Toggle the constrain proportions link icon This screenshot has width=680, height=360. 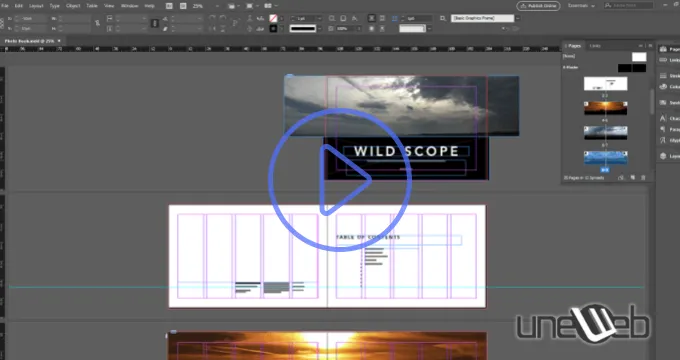coord(97,23)
